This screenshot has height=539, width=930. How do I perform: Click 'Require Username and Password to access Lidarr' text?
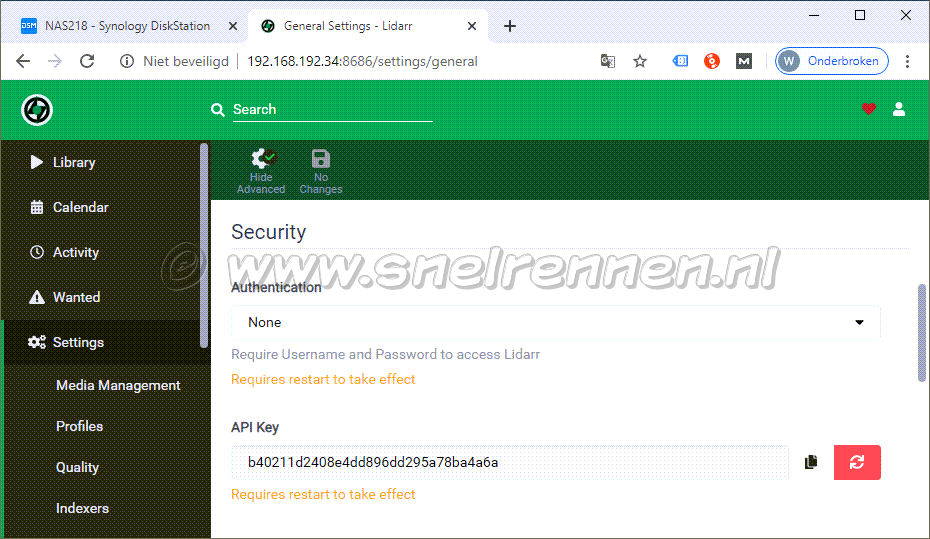(x=386, y=355)
